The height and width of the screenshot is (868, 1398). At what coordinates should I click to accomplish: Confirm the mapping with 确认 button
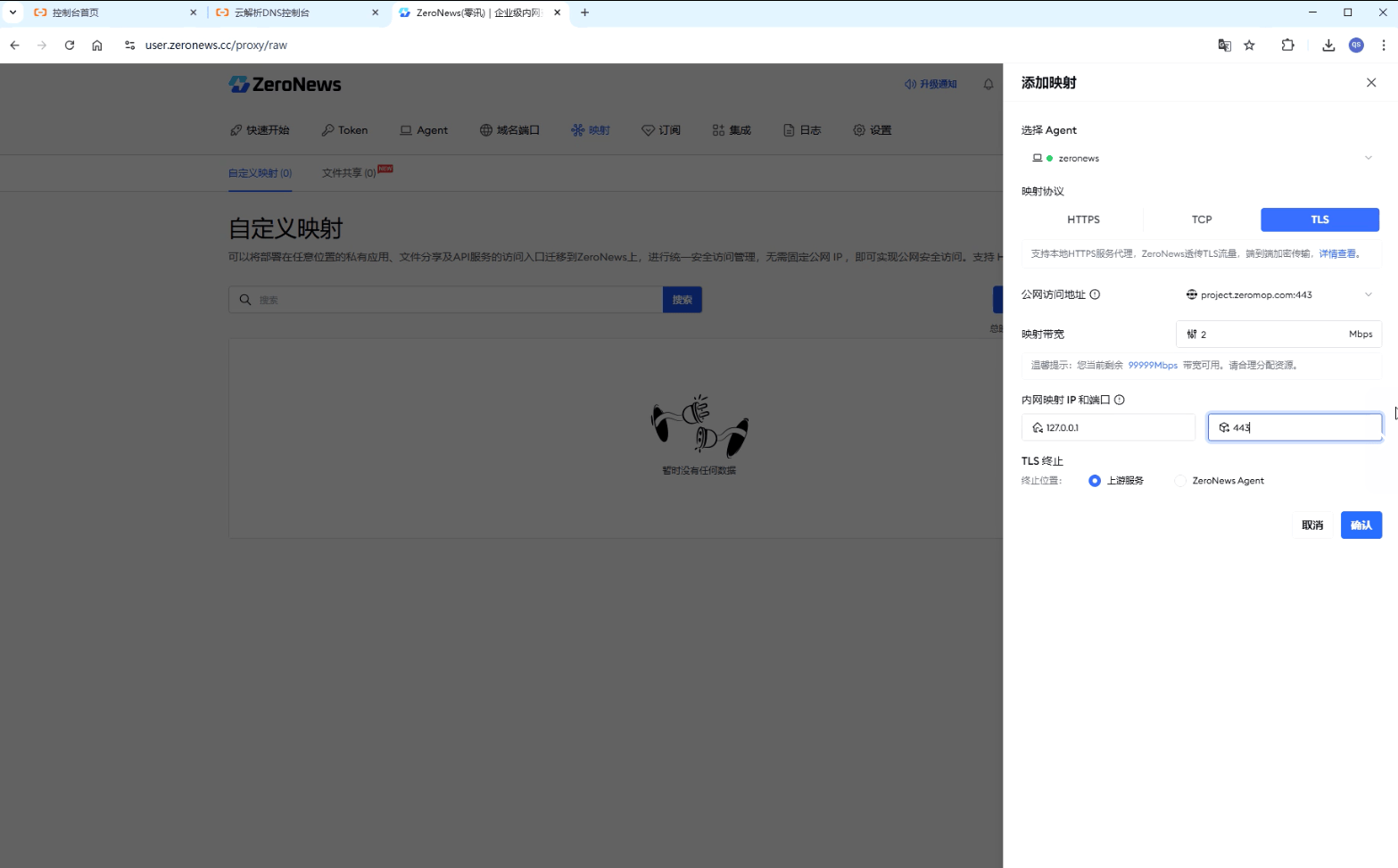[1361, 525]
